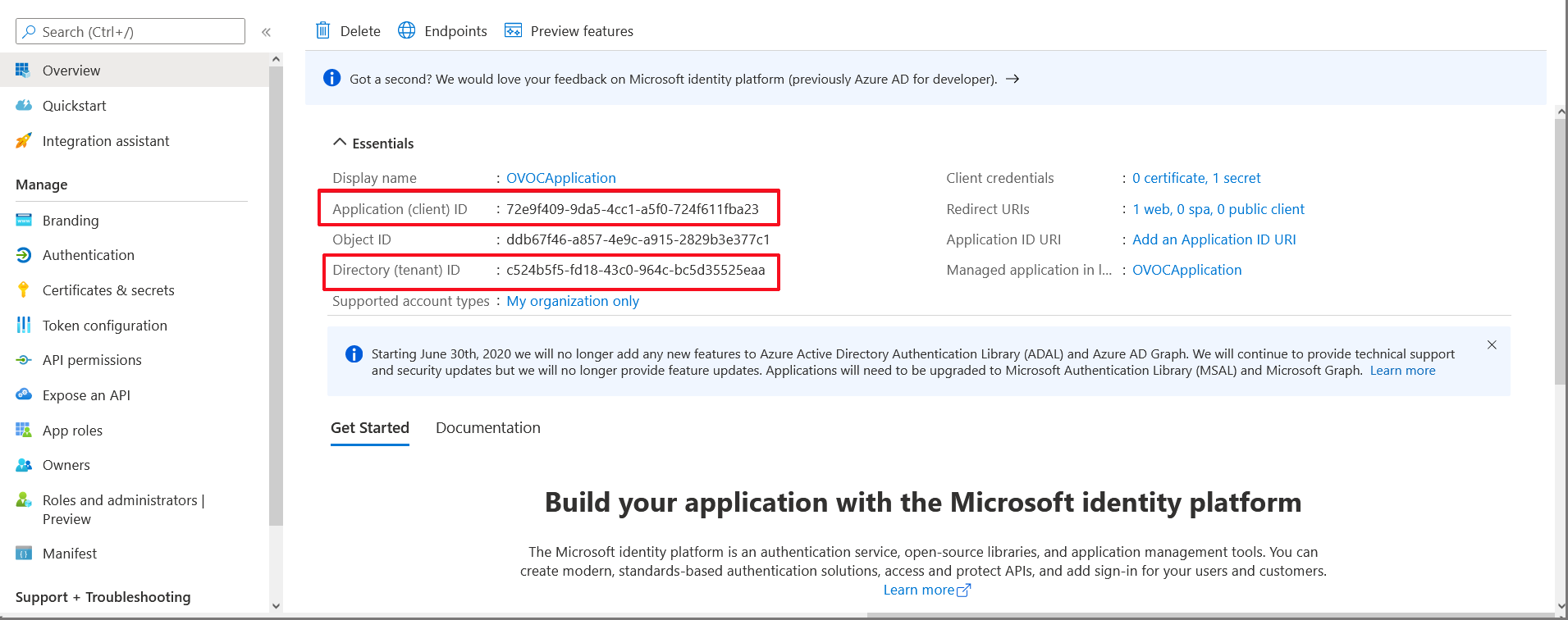This screenshot has height=620, width=1568.
Task: Switch to the Documentation tab
Action: (x=487, y=428)
